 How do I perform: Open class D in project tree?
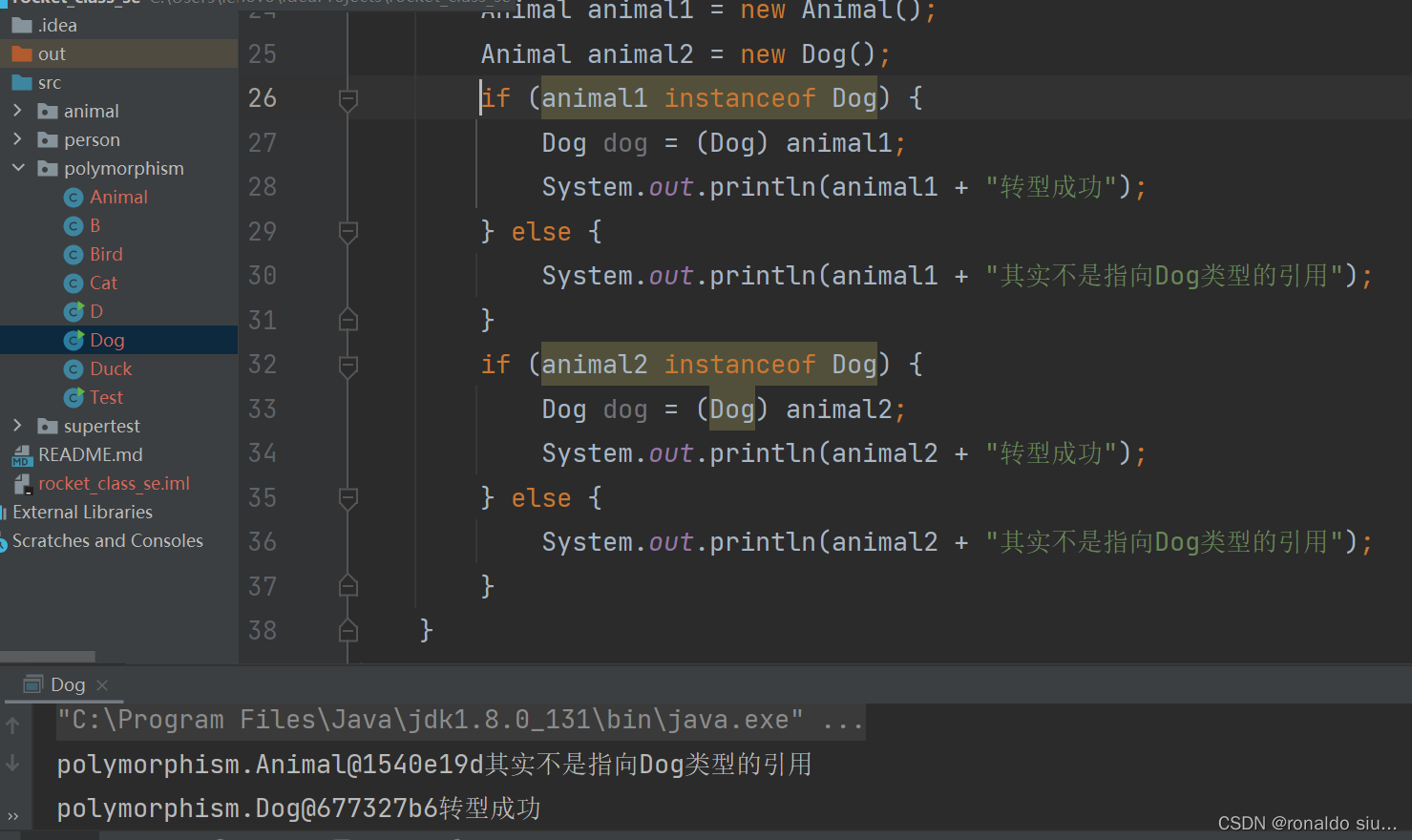pyautogui.click(x=95, y=311)
